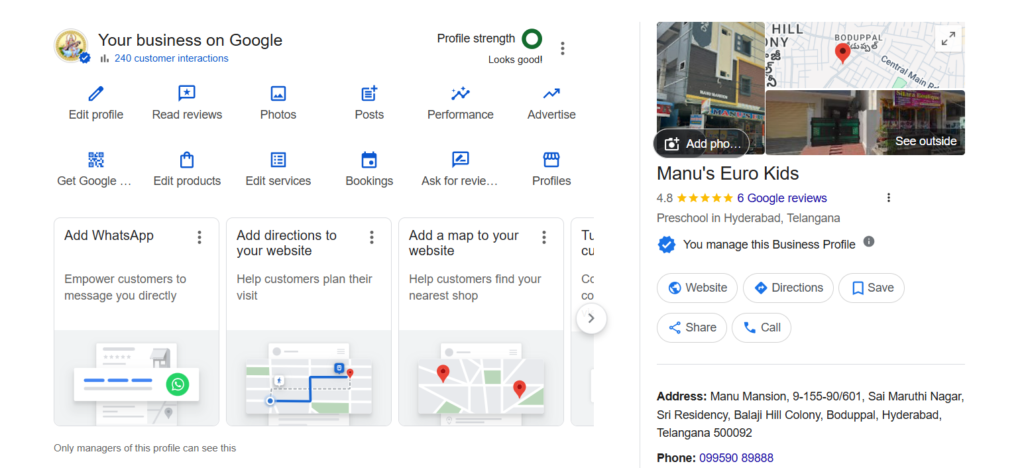Select the Posts icon
1024x468 pixels.
369,94
